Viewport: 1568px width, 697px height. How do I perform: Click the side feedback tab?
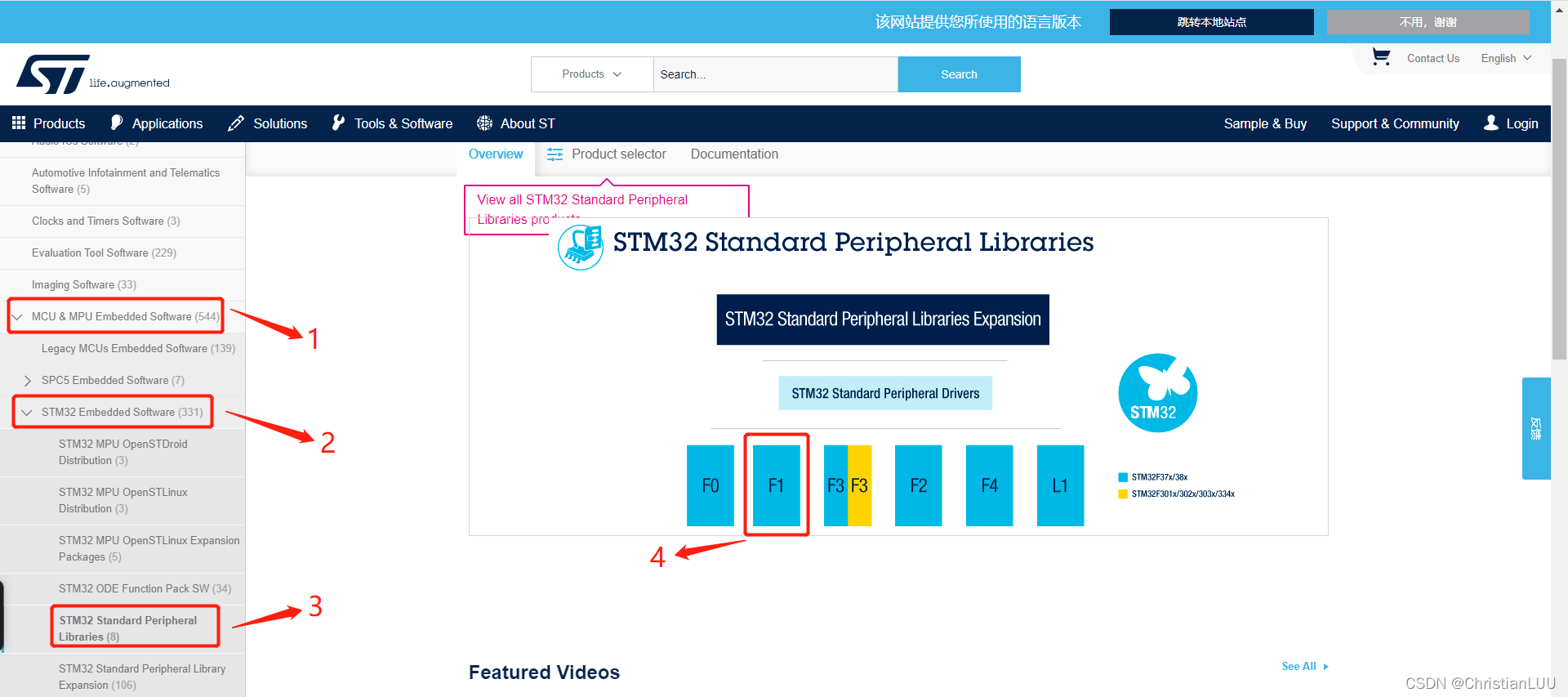(1536, 428)
